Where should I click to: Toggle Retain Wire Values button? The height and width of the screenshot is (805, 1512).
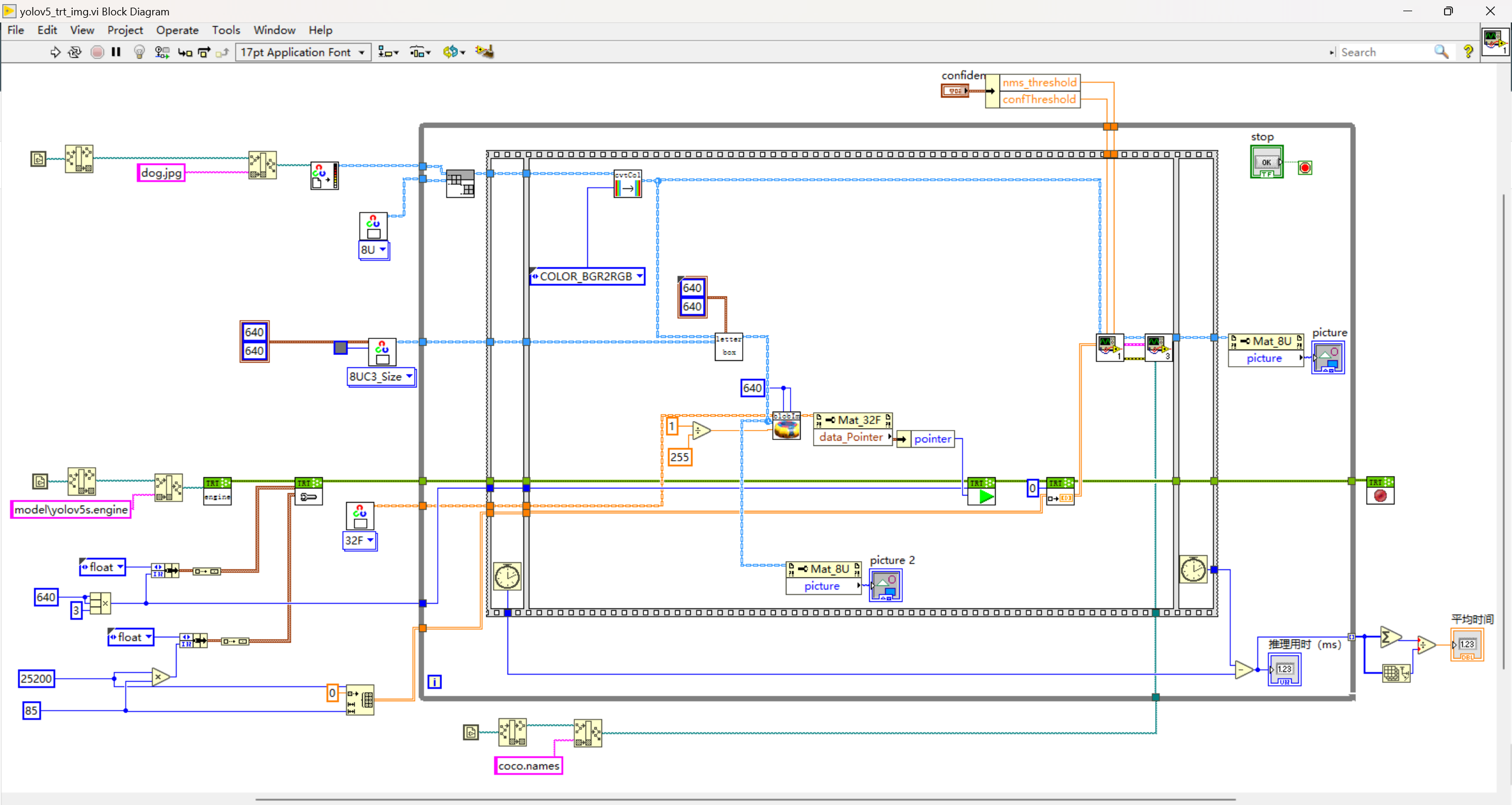[162, 52]
